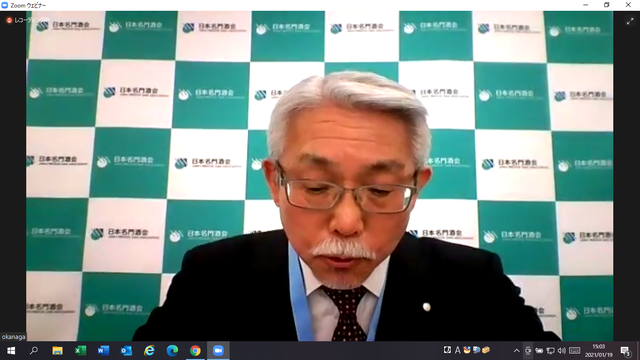
Task: Toggle full screen with the arrows icon
Action: pyautogui.click(x=630, y=22)
